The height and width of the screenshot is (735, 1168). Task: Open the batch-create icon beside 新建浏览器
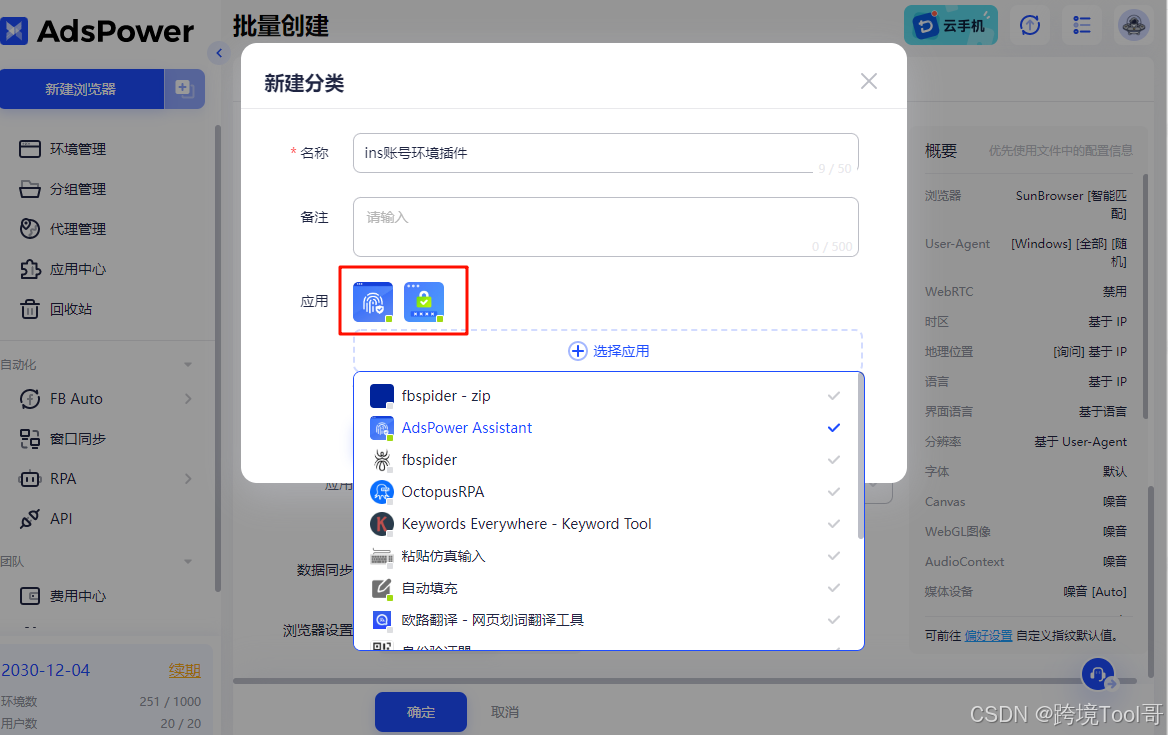pos(184,89)
